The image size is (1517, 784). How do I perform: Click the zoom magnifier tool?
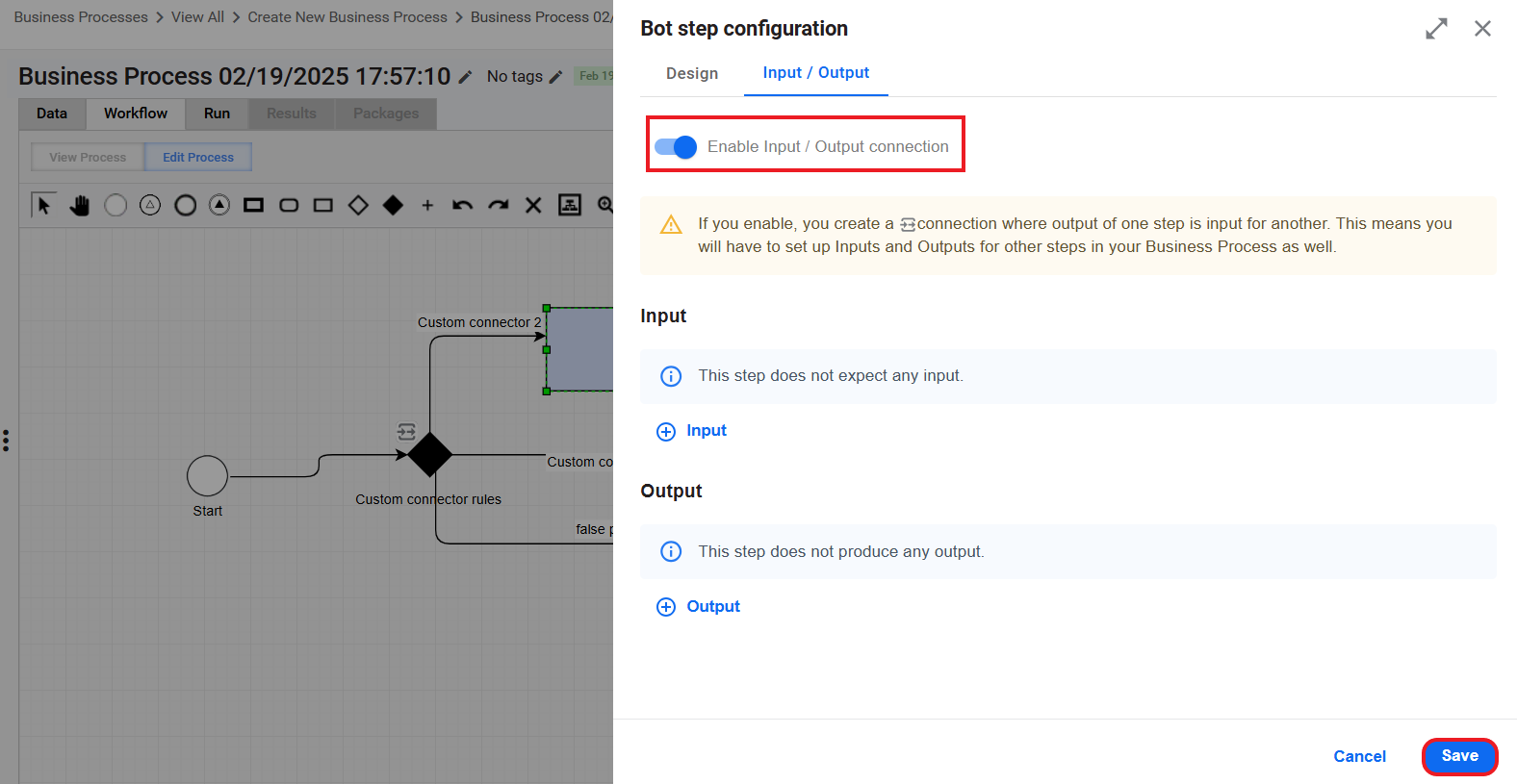(604, 205)
